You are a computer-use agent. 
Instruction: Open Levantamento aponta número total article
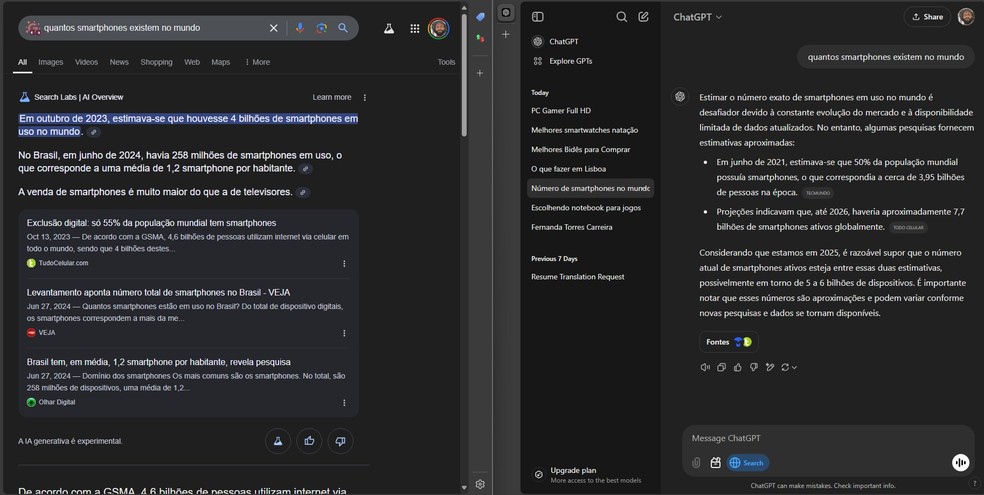(x=158, y=292)
